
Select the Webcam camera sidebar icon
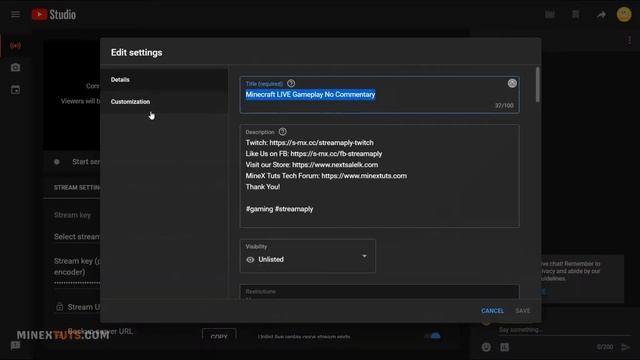coord(16,67)
